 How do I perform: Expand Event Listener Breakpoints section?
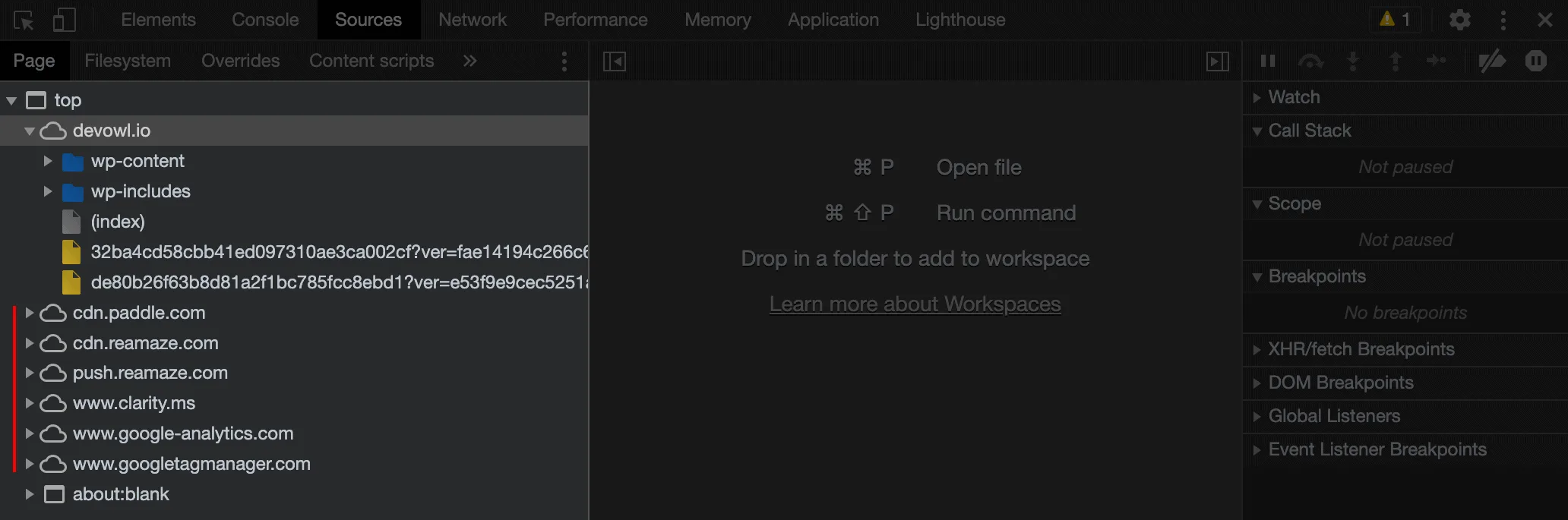pyautogui.click(x=1257, y=449)
